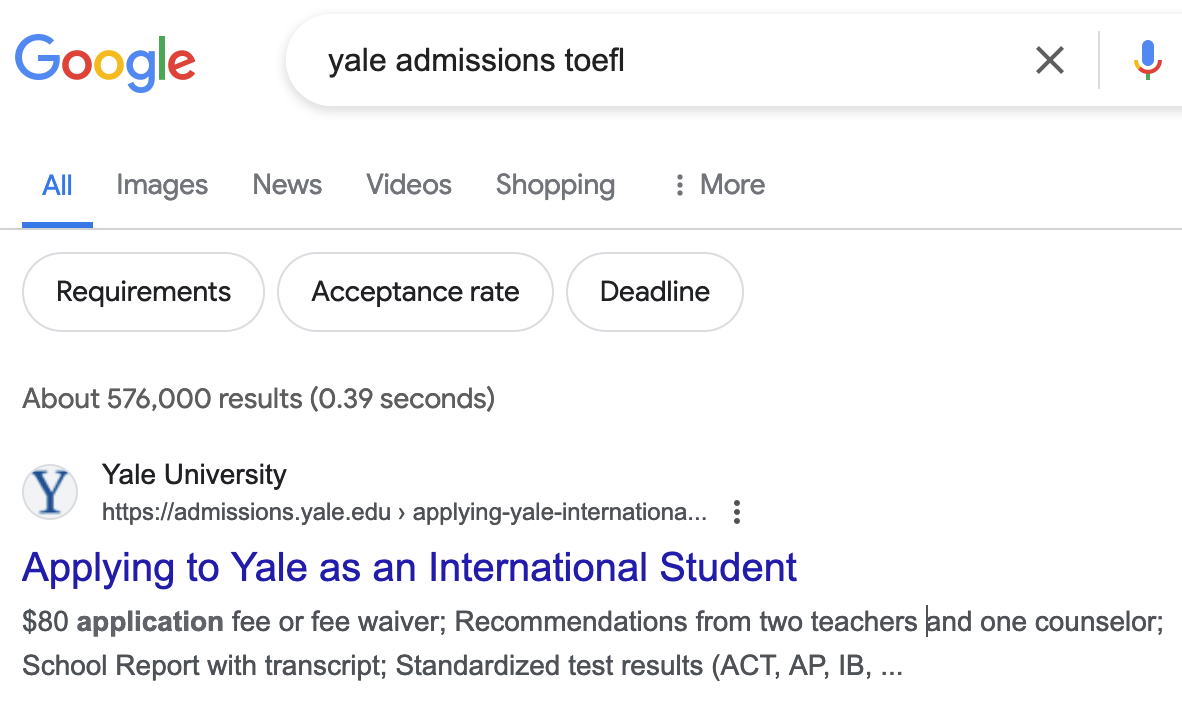Toggle the Deadline filter chip
The width and height of the screenshot is (1182, 714).
tap(654, 292)
